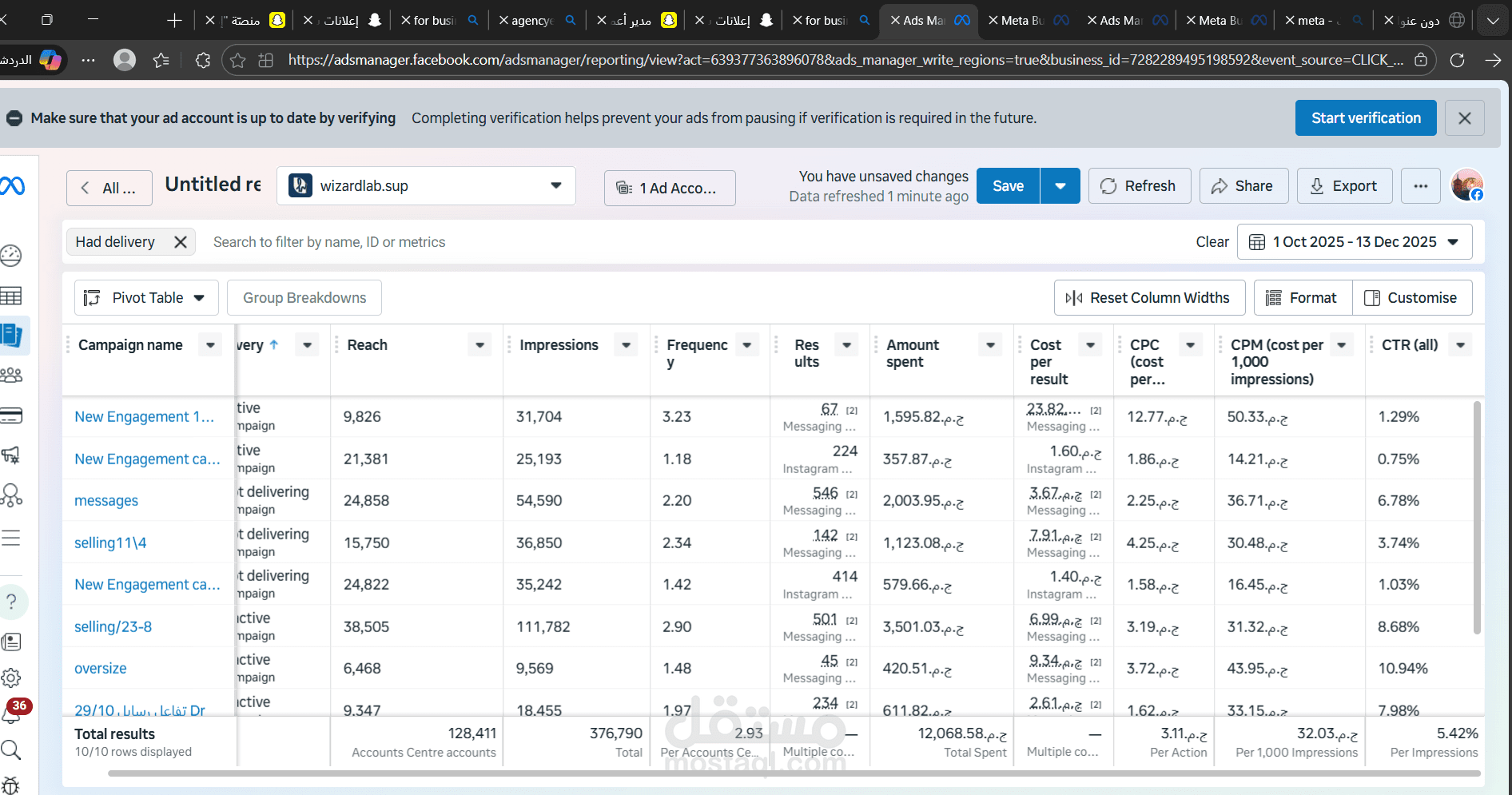Expand the wizardlab.sup account selector
The image size is (1512, 795).
coord(555,185)
